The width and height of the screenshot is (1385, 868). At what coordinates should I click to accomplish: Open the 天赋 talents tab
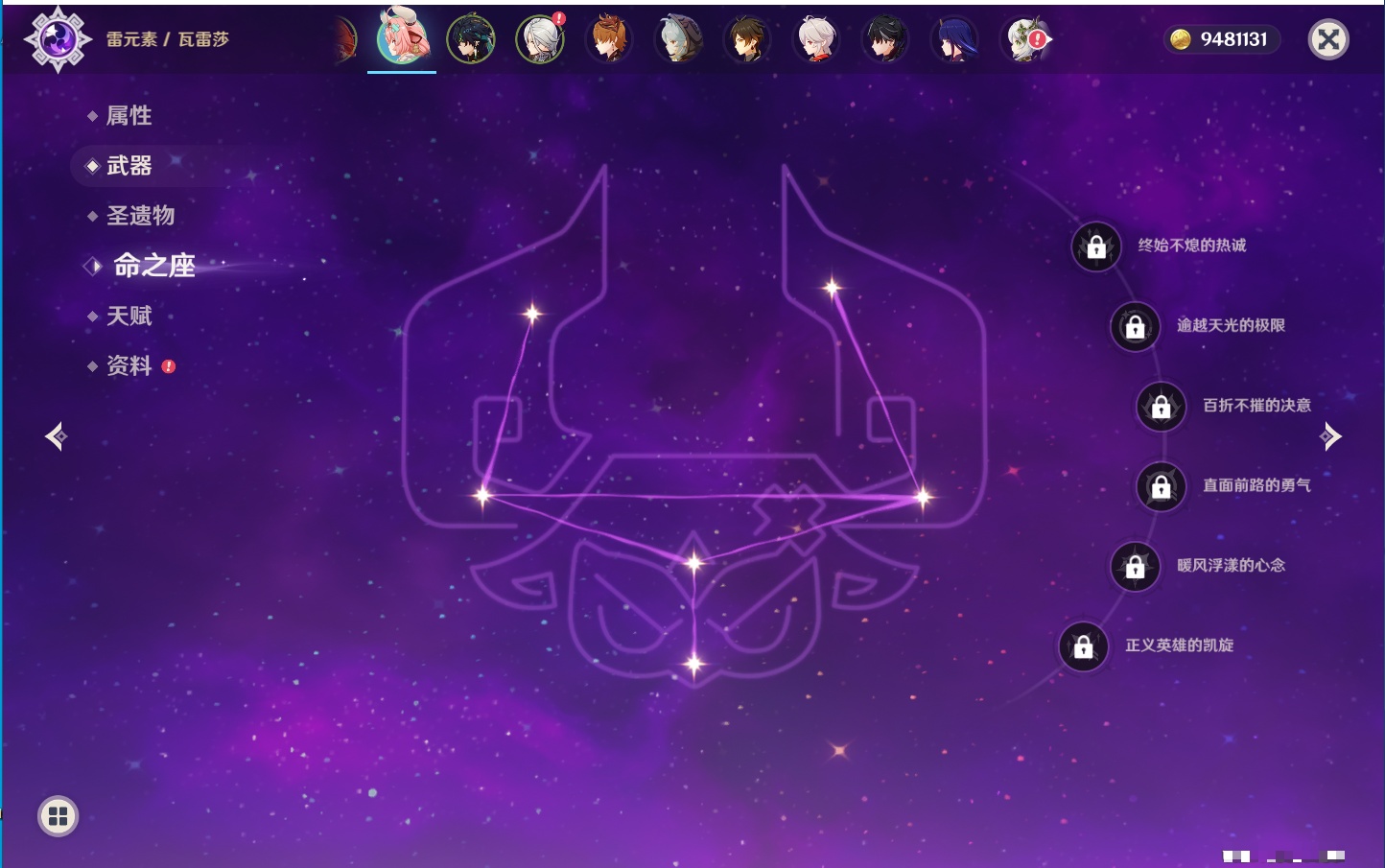tap(129, 316)
